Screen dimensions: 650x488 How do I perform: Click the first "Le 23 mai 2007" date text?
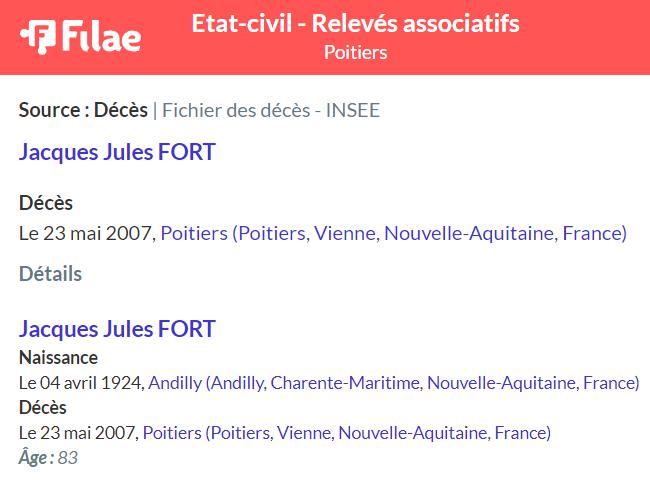coord(85,233)
